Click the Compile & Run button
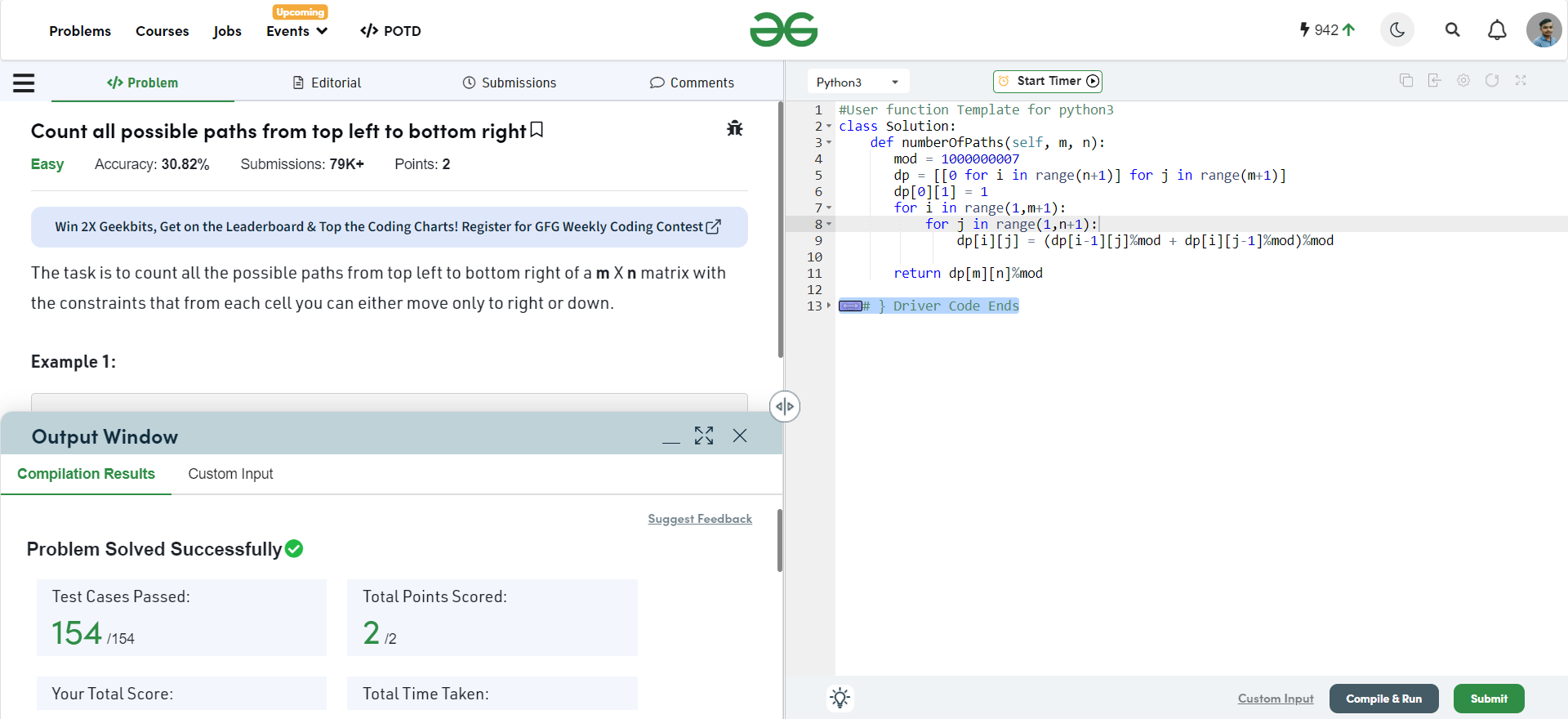 point(1383,699)
